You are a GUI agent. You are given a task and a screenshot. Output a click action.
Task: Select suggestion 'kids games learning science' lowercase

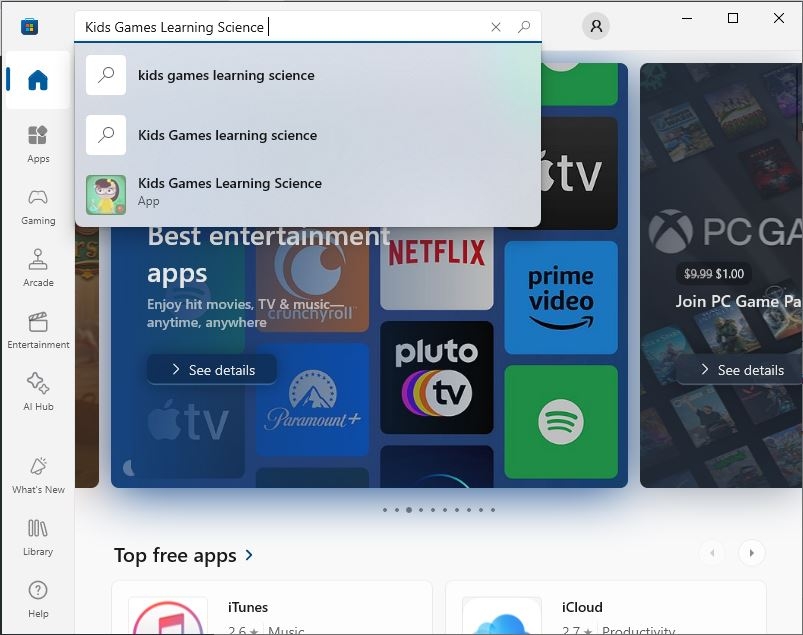[x=308, y=75]
